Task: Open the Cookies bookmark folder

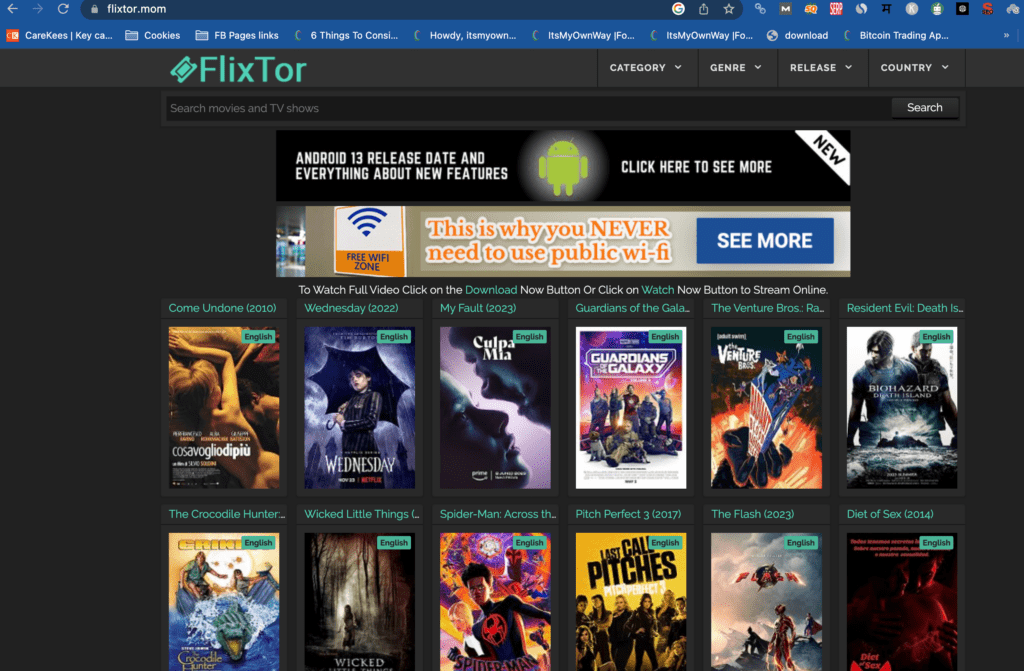Action: pyautogui.click(x=153, y=35)
